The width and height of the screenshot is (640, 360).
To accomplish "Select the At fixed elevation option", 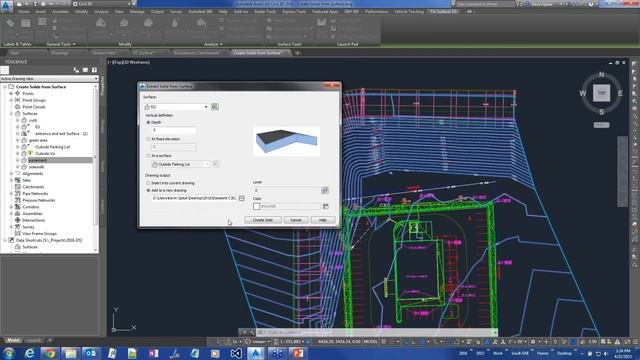I will point(149,139).
